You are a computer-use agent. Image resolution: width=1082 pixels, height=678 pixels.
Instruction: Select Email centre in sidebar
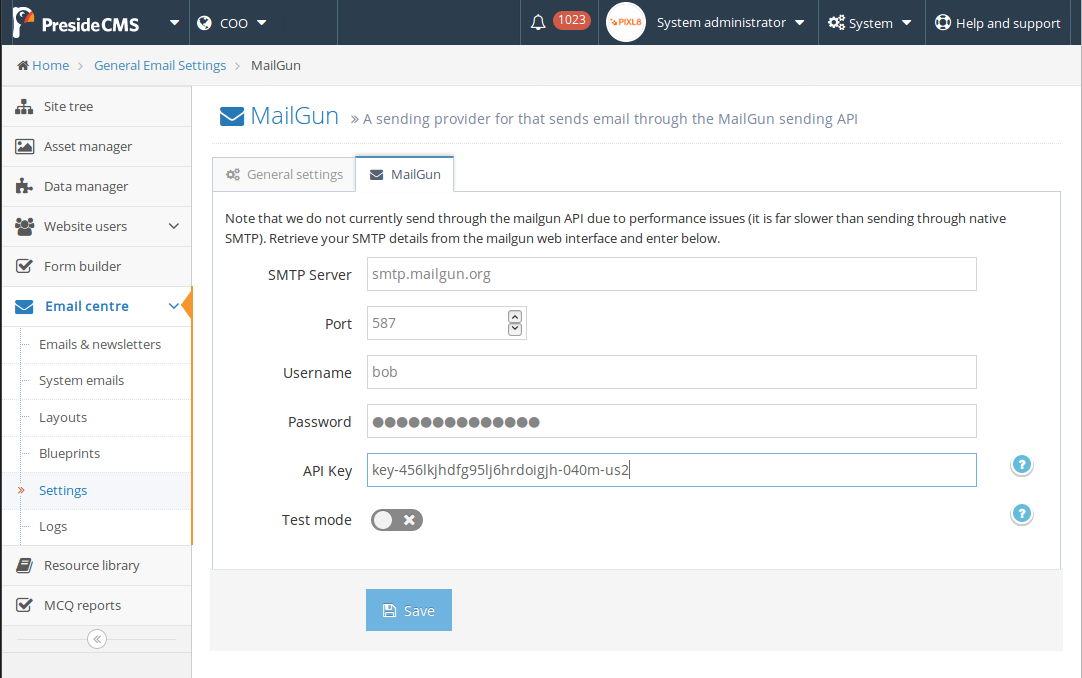[97, 306]
